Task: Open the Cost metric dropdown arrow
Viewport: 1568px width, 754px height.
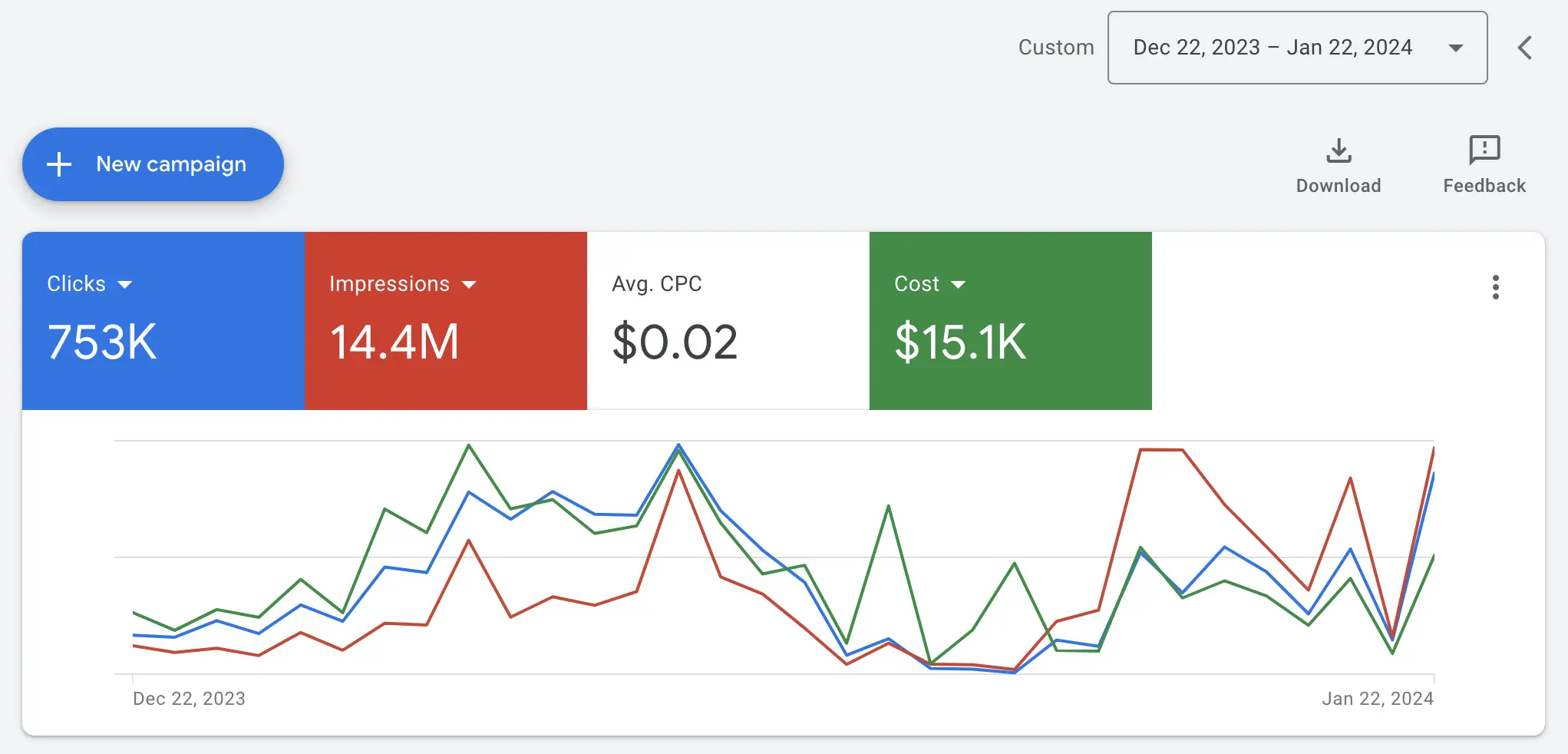Action: [958, 285]
